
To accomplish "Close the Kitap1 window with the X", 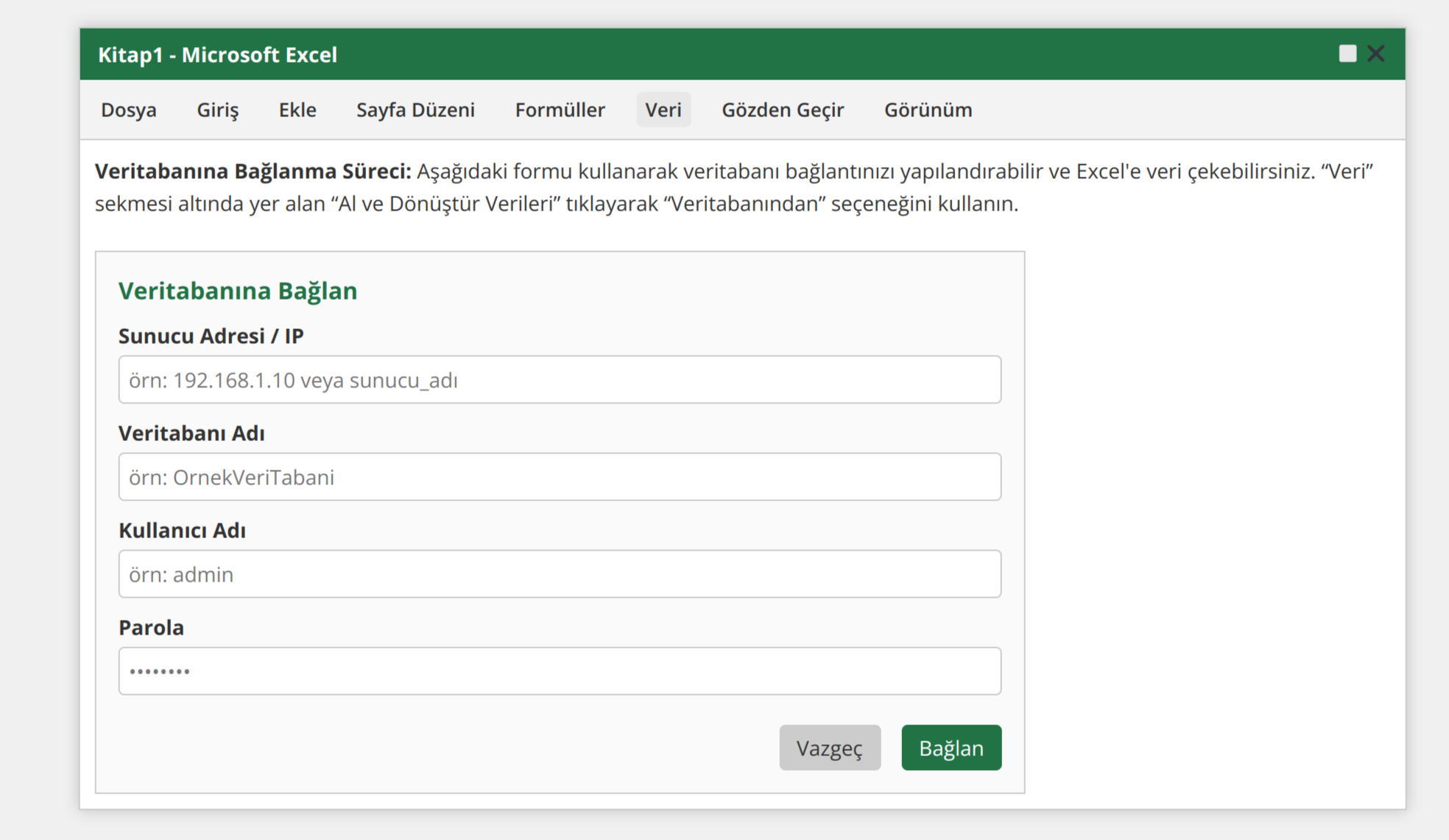I will click(1375, 53).
